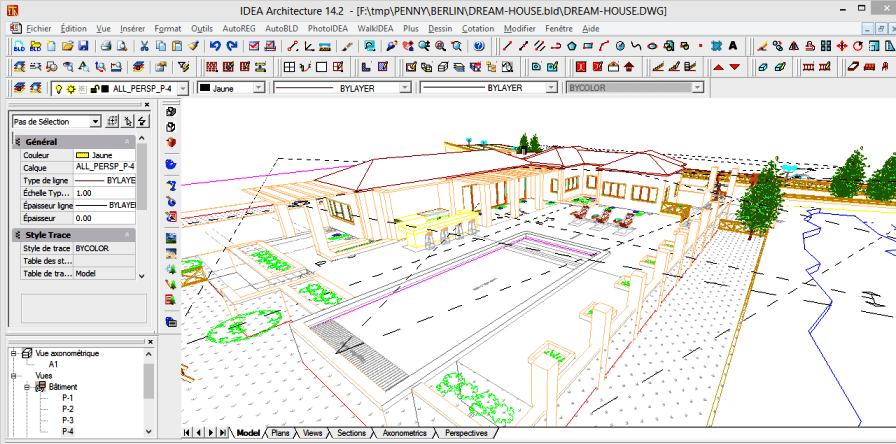Viewport: 896px width, 444px height.
Task: Click the mirror tool triangle icon
Action: tap(793, 46)
